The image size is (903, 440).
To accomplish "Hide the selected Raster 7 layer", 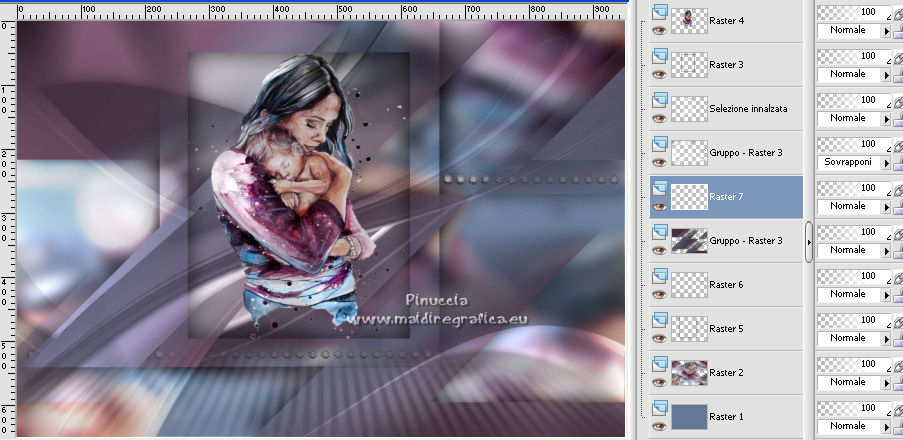I will coord(659,206).
